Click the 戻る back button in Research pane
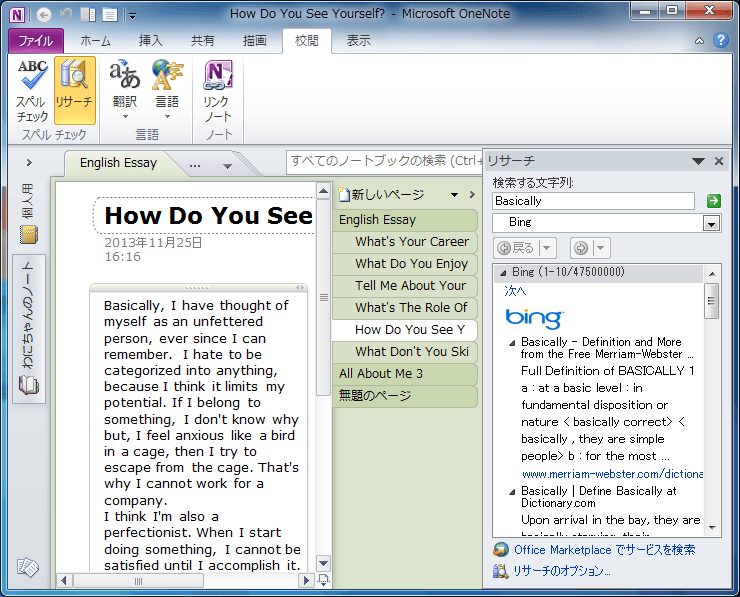740x597 pixels. click(x=516, y=248)
